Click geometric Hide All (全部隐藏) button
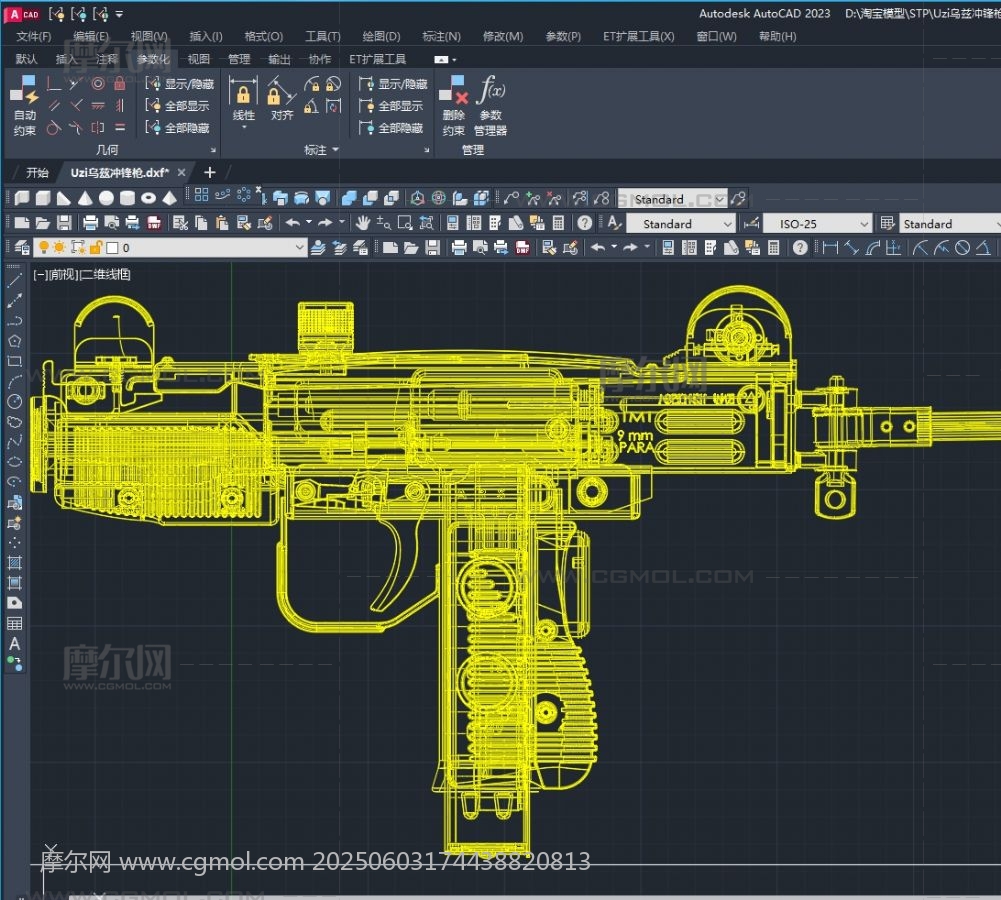The width and height of the screenshot is (1001, 900). pos(178,128)
